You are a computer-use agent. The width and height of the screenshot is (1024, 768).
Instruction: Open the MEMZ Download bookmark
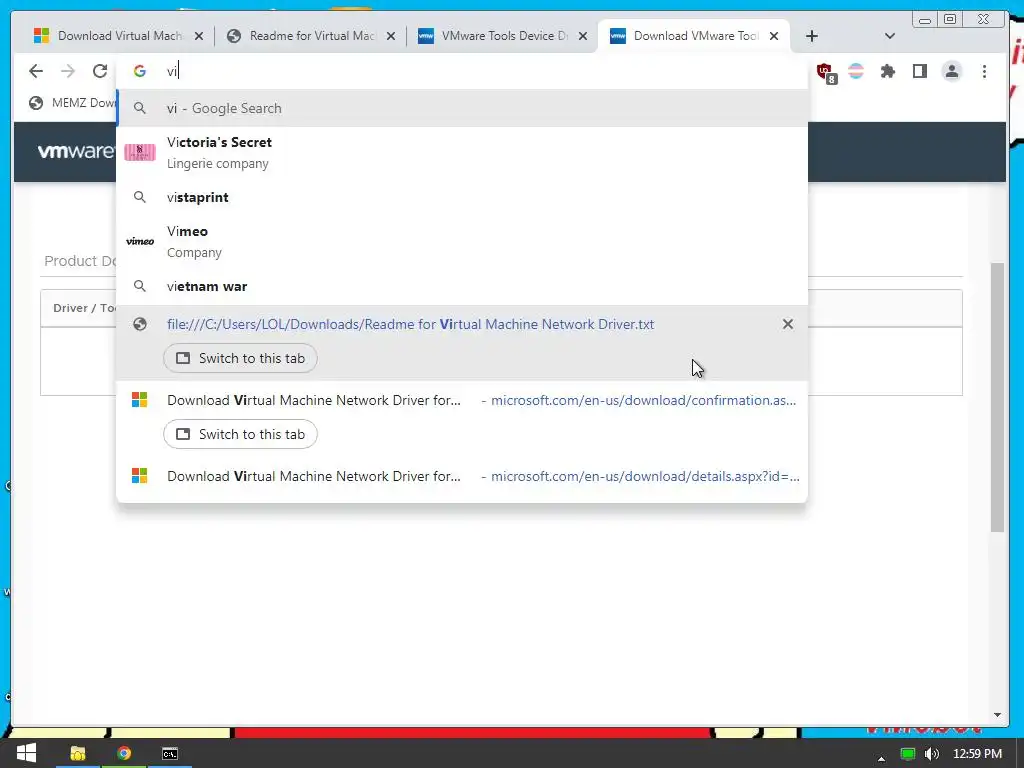(x=72, y=103)
